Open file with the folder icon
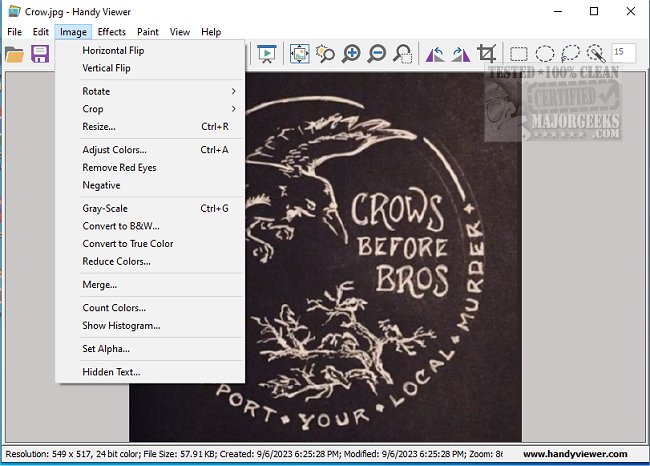 14,54
